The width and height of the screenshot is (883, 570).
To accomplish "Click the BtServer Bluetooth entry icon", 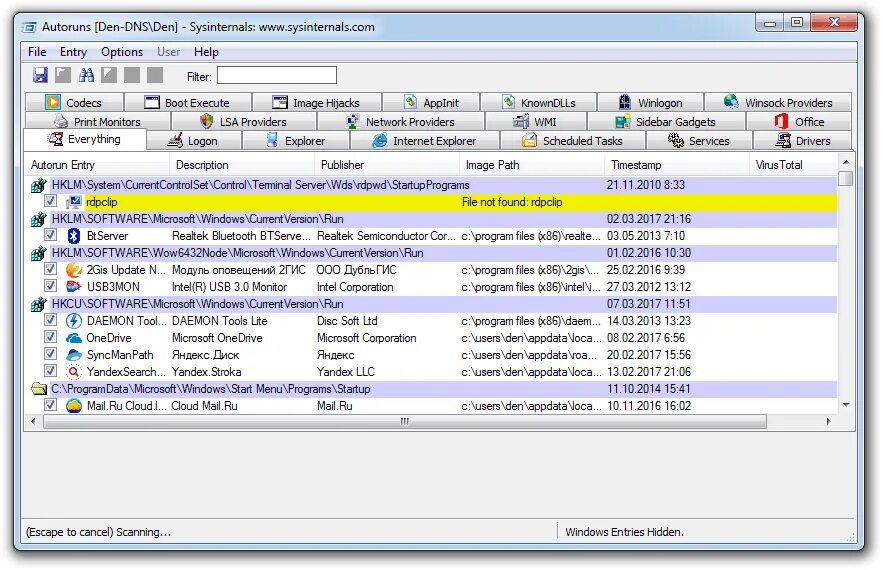I will pos(74,236).
